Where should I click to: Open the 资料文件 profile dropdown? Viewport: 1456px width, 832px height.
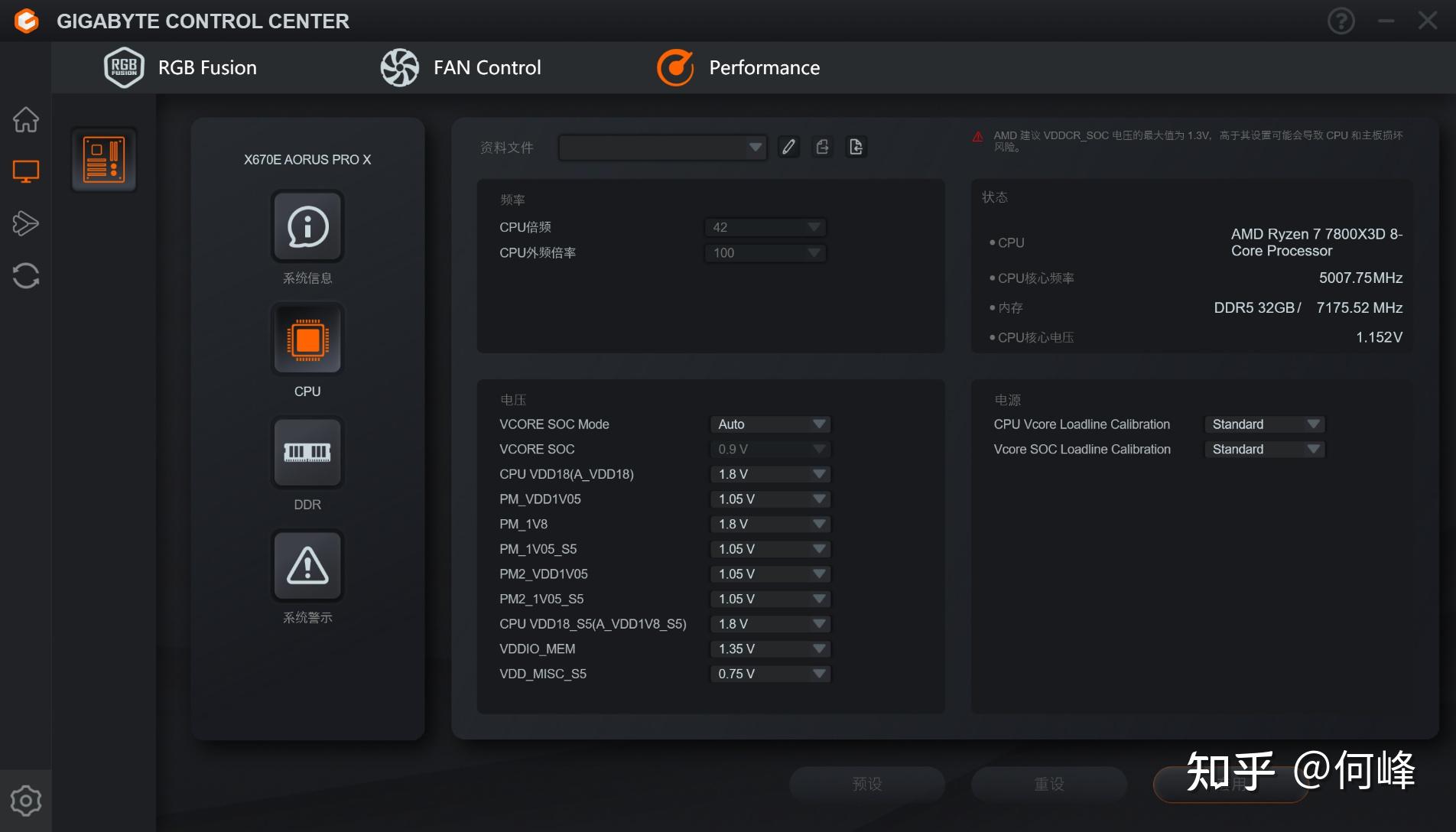(662, 147)
